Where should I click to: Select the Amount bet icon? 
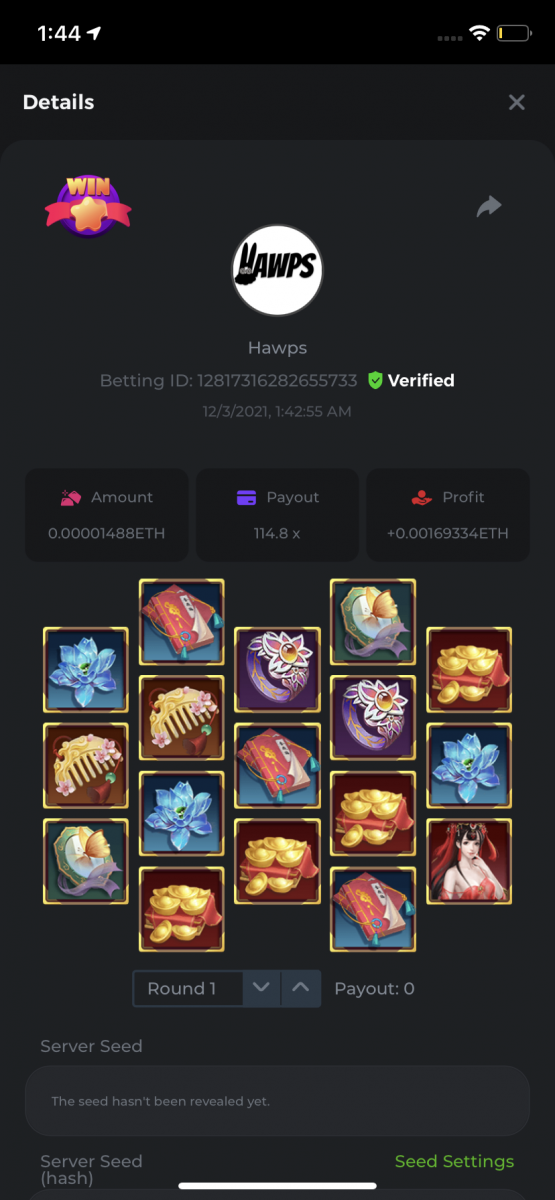70,497
